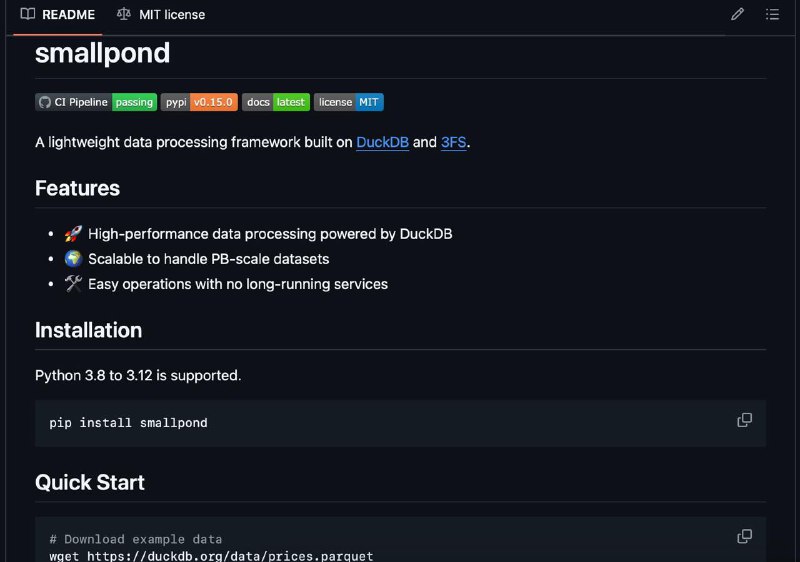Click the license MIT badge
800x562 pixels.
click(x=348, y=102)
